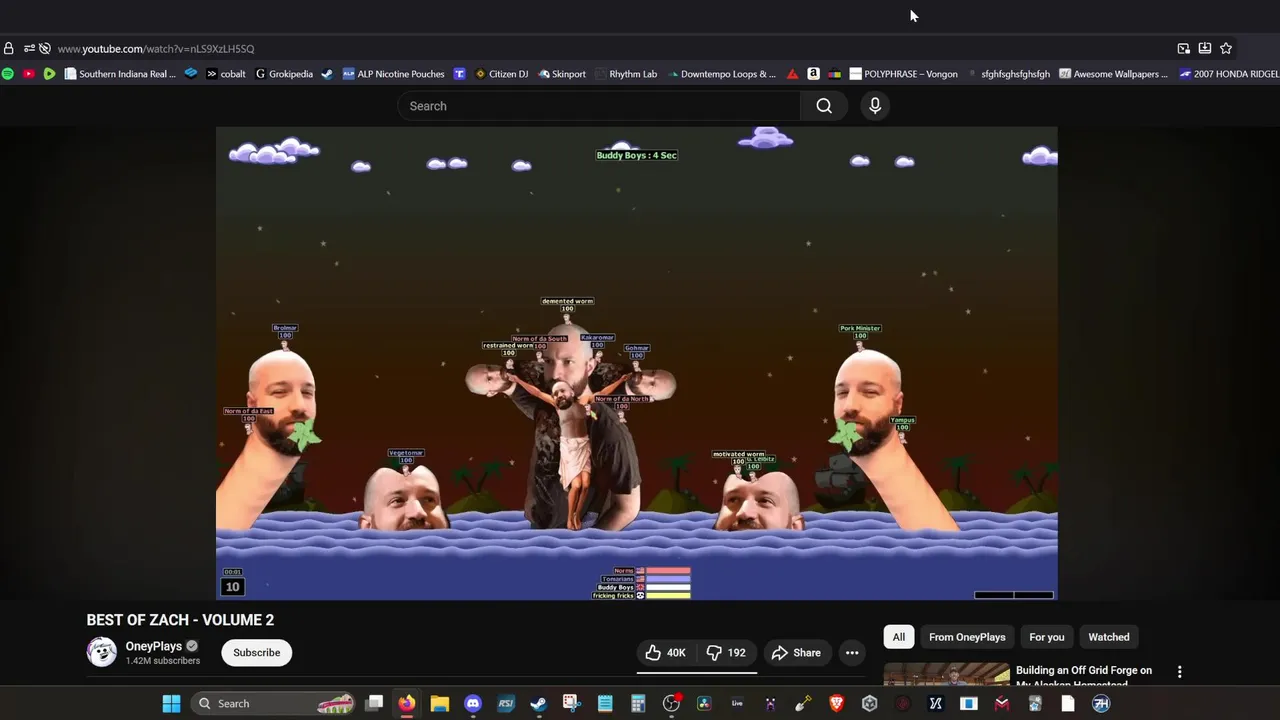The height and width of the screenshot is (720, 1280).
Task: Share the Best of Zach video
Action: [796, 653]
